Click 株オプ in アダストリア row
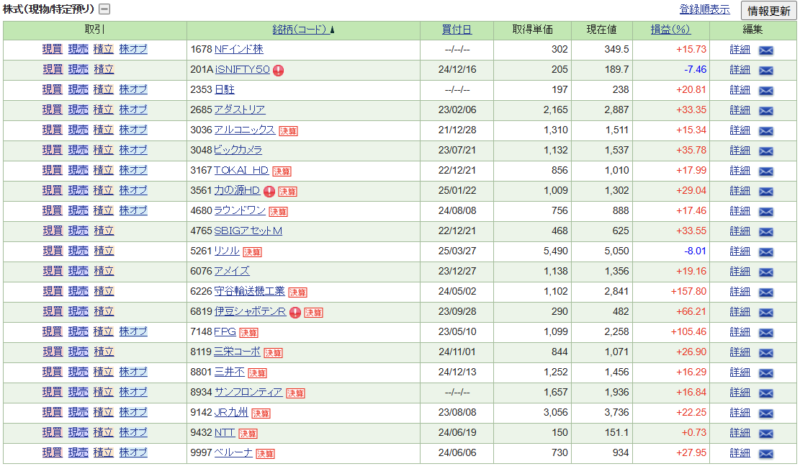This screenshot has width=800, height=469. pos(133,110)
